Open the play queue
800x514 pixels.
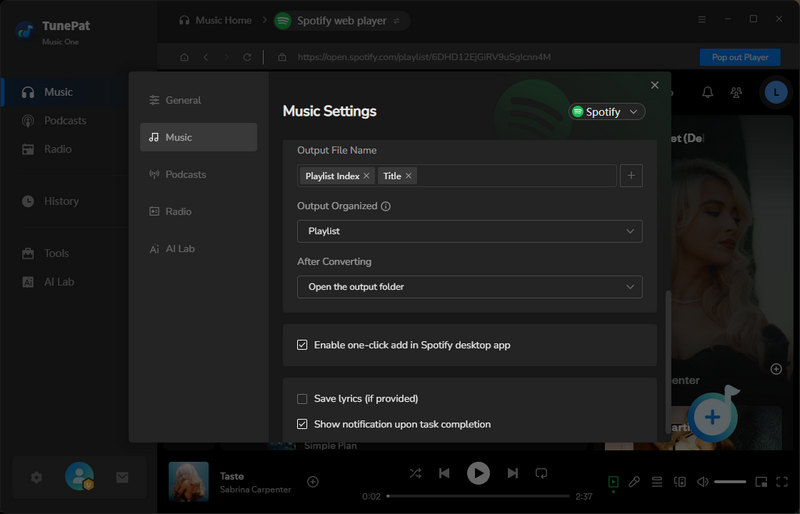tap(657, 482)
